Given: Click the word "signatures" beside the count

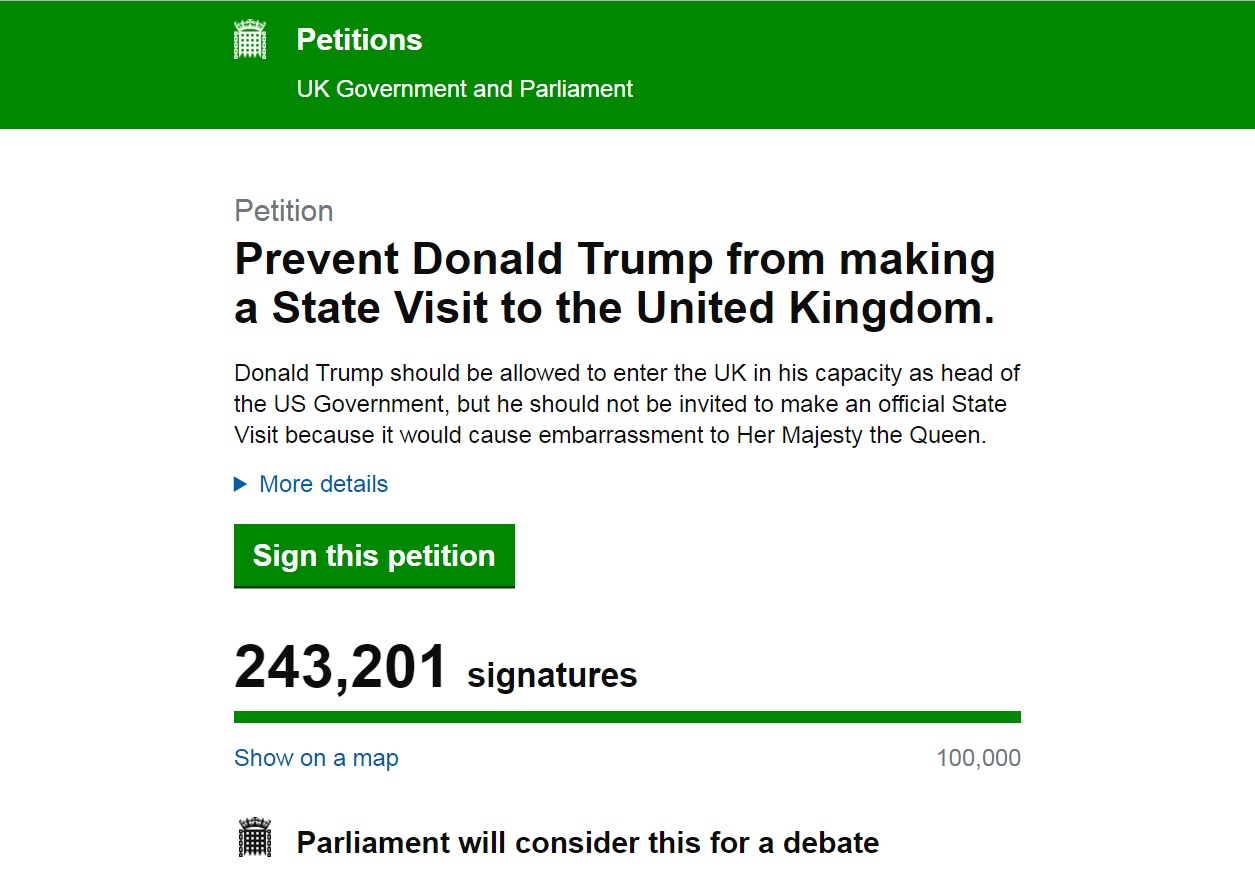Looking at the screenshot, I should coord(552,675).
